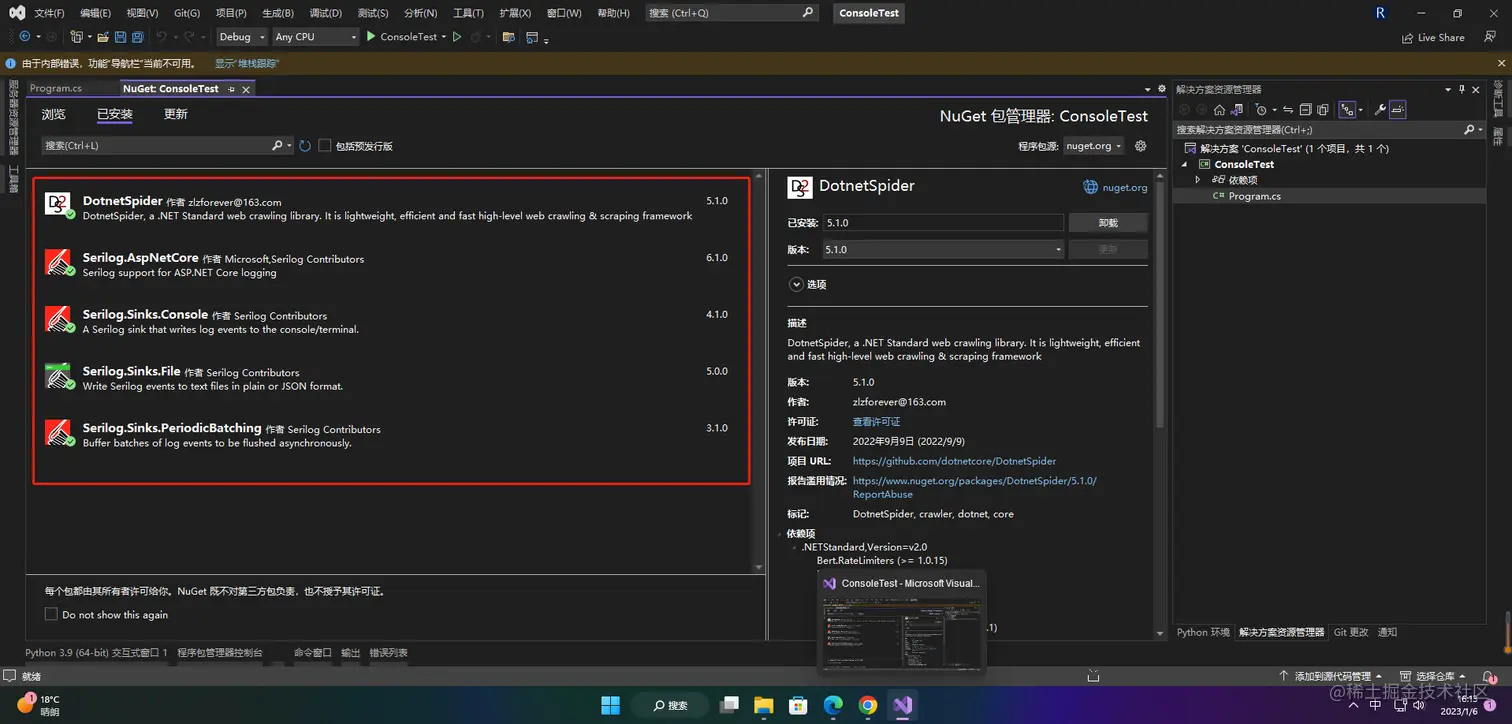Click switch views icon in Solution Explorer
The height and width of the screenshot is (724, 1512).
tap(1237, 110)
